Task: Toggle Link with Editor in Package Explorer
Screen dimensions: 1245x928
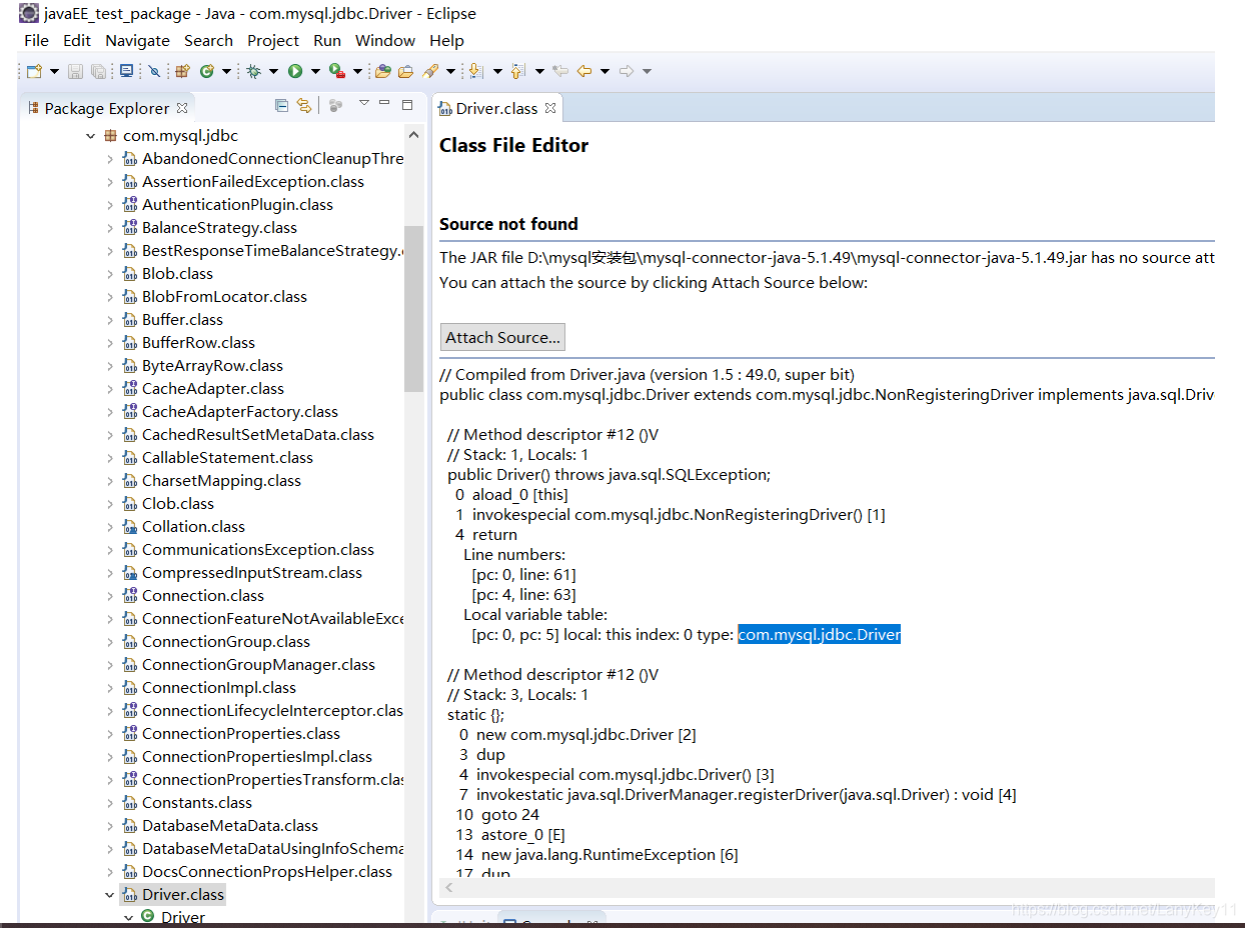Action: coord(304,105)
